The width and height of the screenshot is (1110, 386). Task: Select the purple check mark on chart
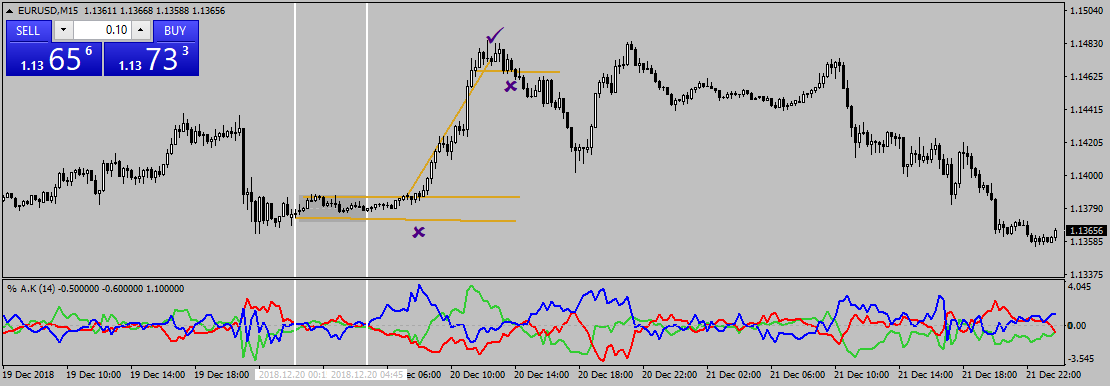click(x=495, y=35)
